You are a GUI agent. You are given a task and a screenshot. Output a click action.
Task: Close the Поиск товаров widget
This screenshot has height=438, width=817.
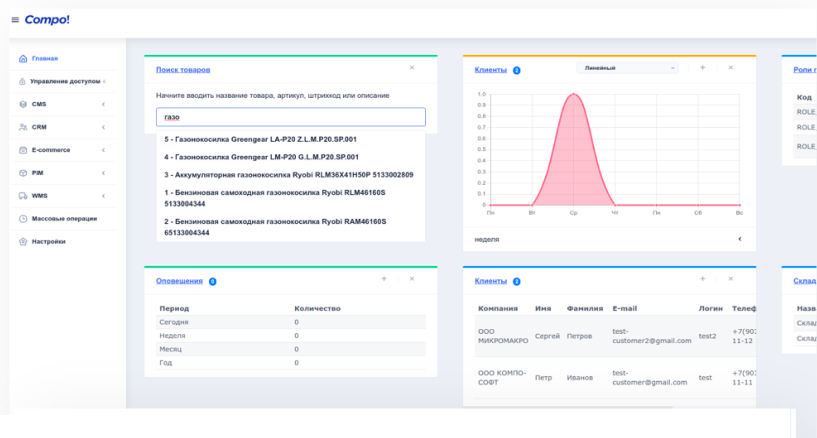point(412,68)
